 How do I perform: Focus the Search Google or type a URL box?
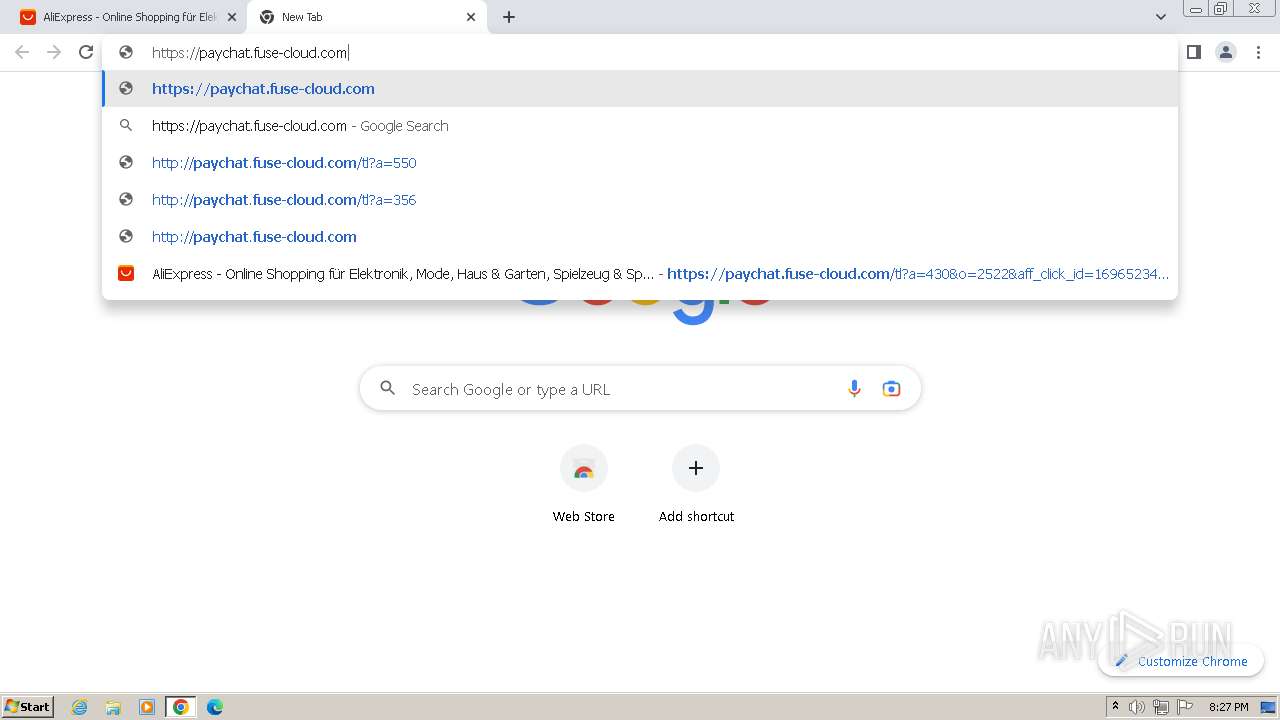click(x=640, y=389)
